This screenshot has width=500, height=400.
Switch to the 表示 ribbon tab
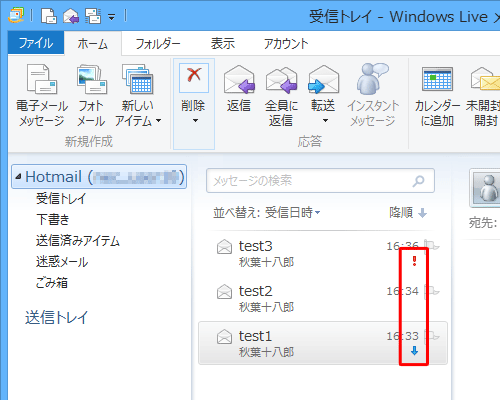(x=222, y=44)
